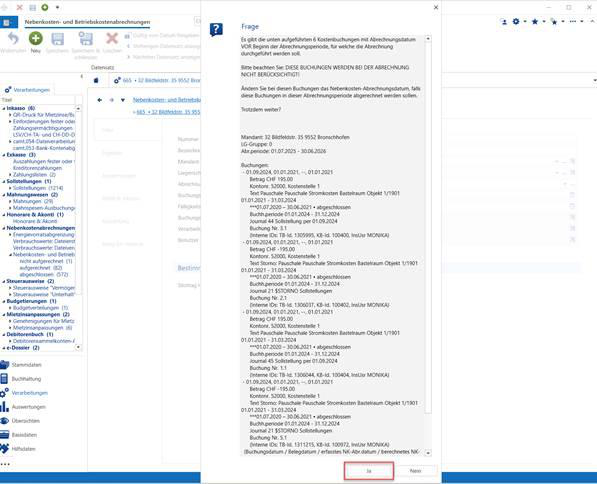
Task: Click the blue question mark icon in dialog
Action: [216, 29]
